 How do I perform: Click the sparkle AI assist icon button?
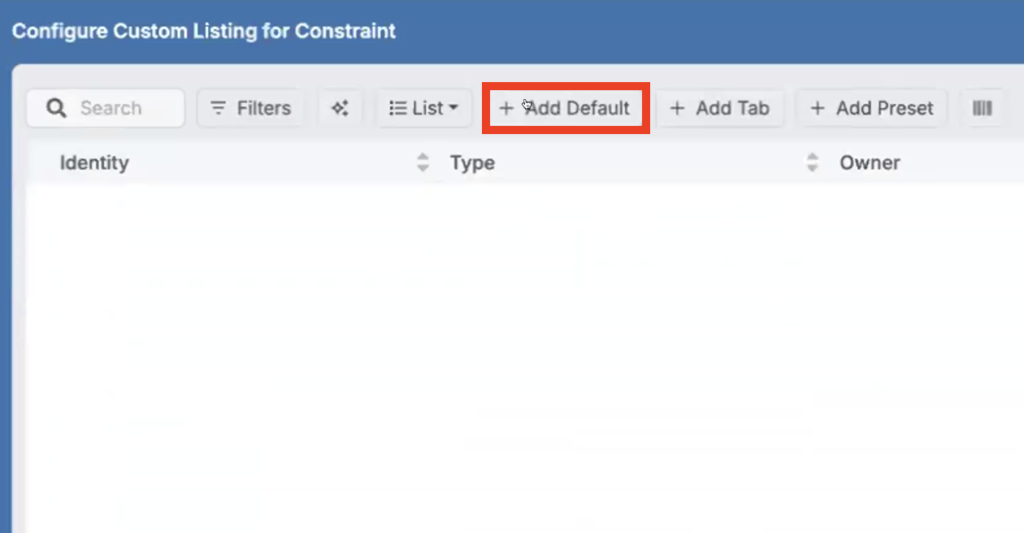[340, 108]
